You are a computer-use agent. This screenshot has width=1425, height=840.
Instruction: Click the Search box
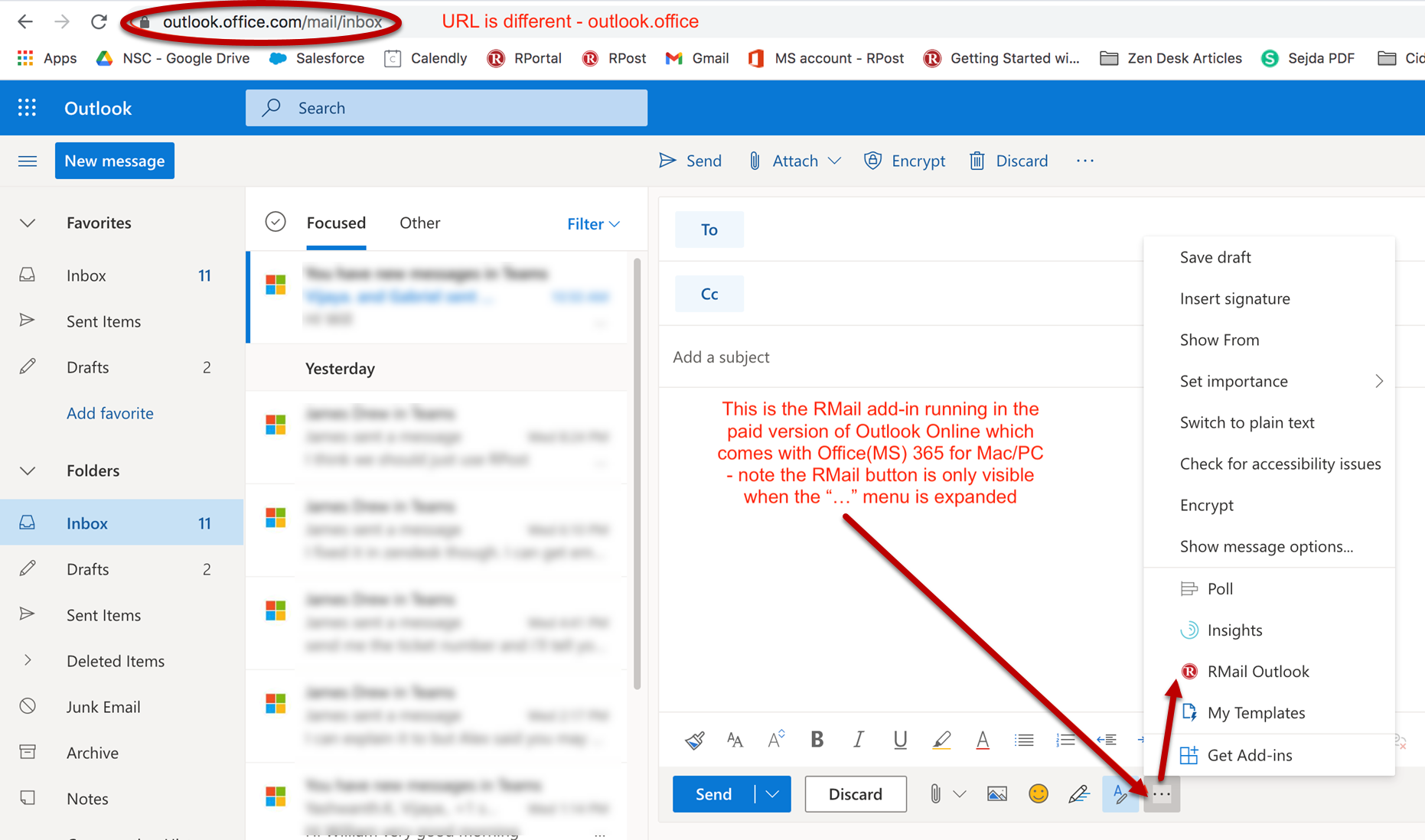(446, 108)
